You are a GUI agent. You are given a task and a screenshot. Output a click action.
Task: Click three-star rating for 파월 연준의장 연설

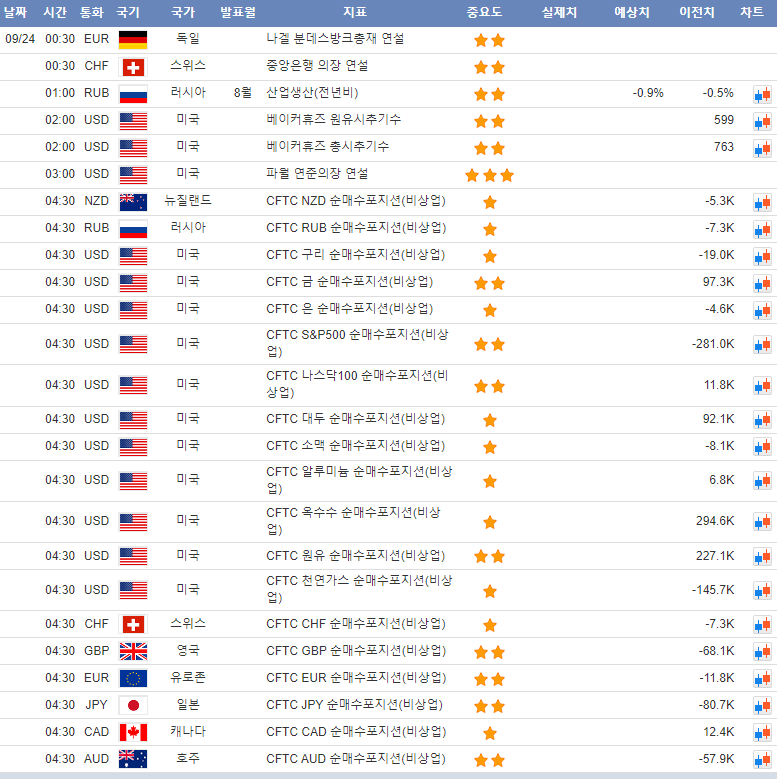point(489,175)
